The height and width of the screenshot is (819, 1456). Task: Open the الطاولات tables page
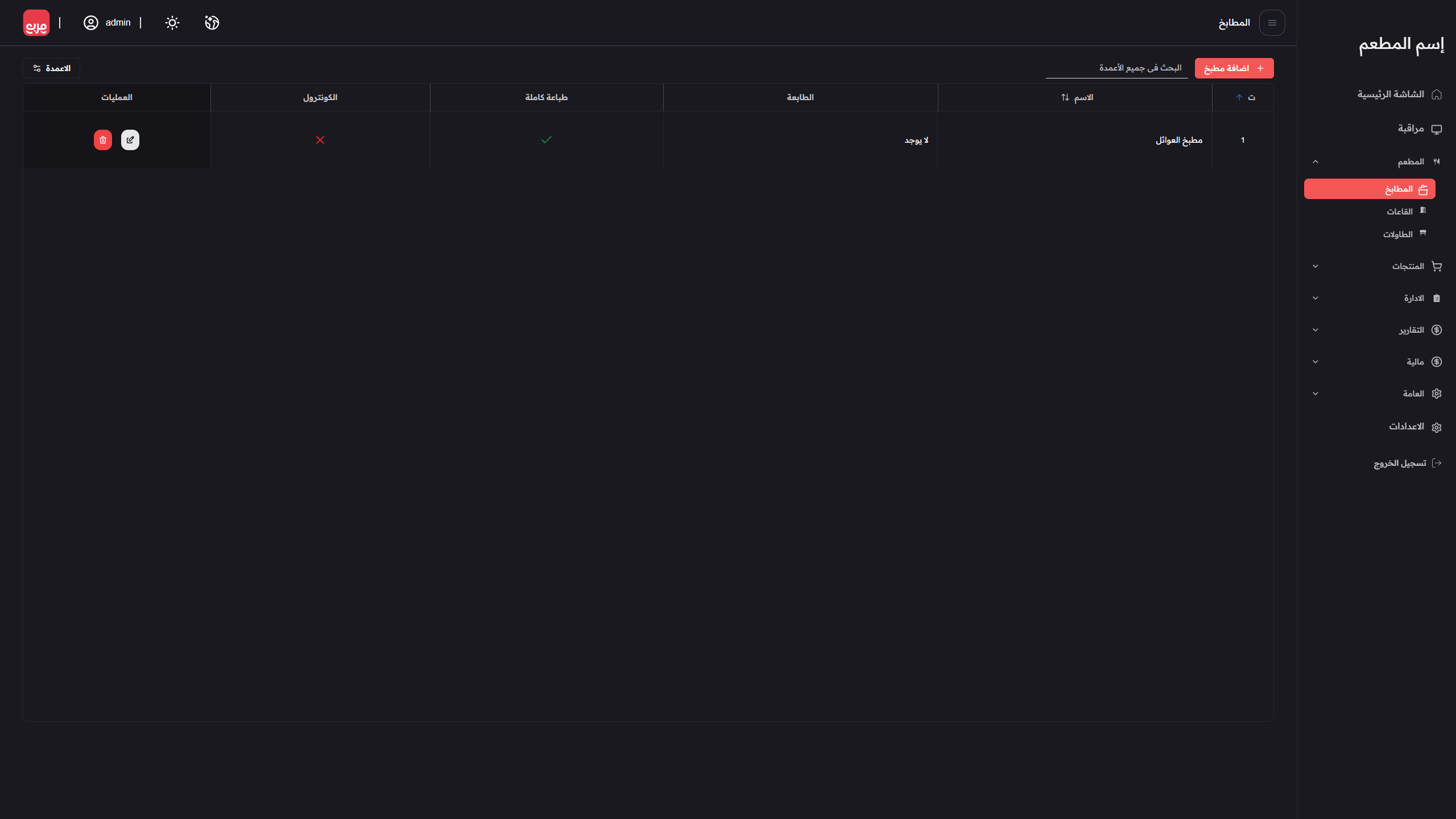pos(1398,234)
